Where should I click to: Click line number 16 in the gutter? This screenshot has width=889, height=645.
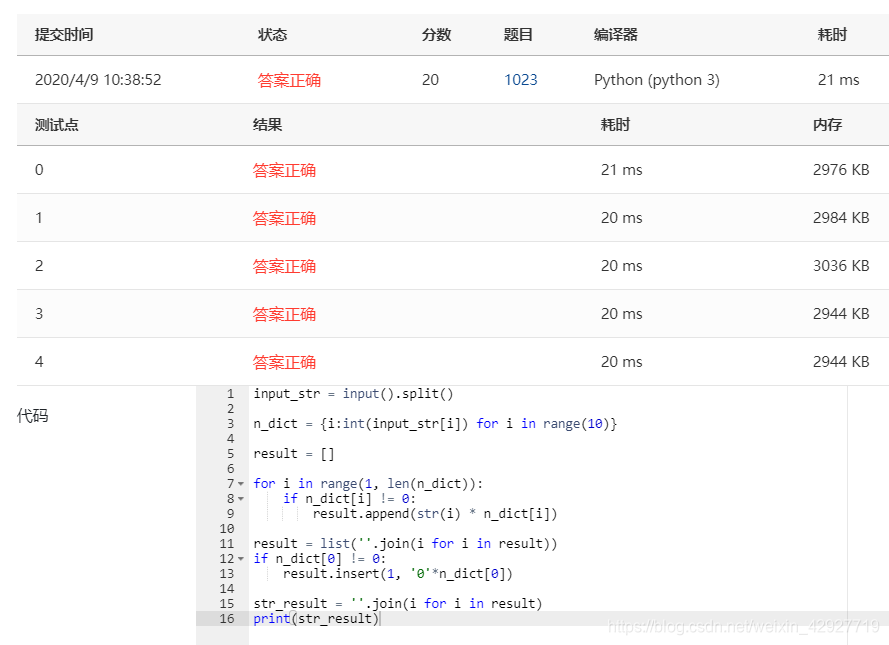[x=227, y=619]
